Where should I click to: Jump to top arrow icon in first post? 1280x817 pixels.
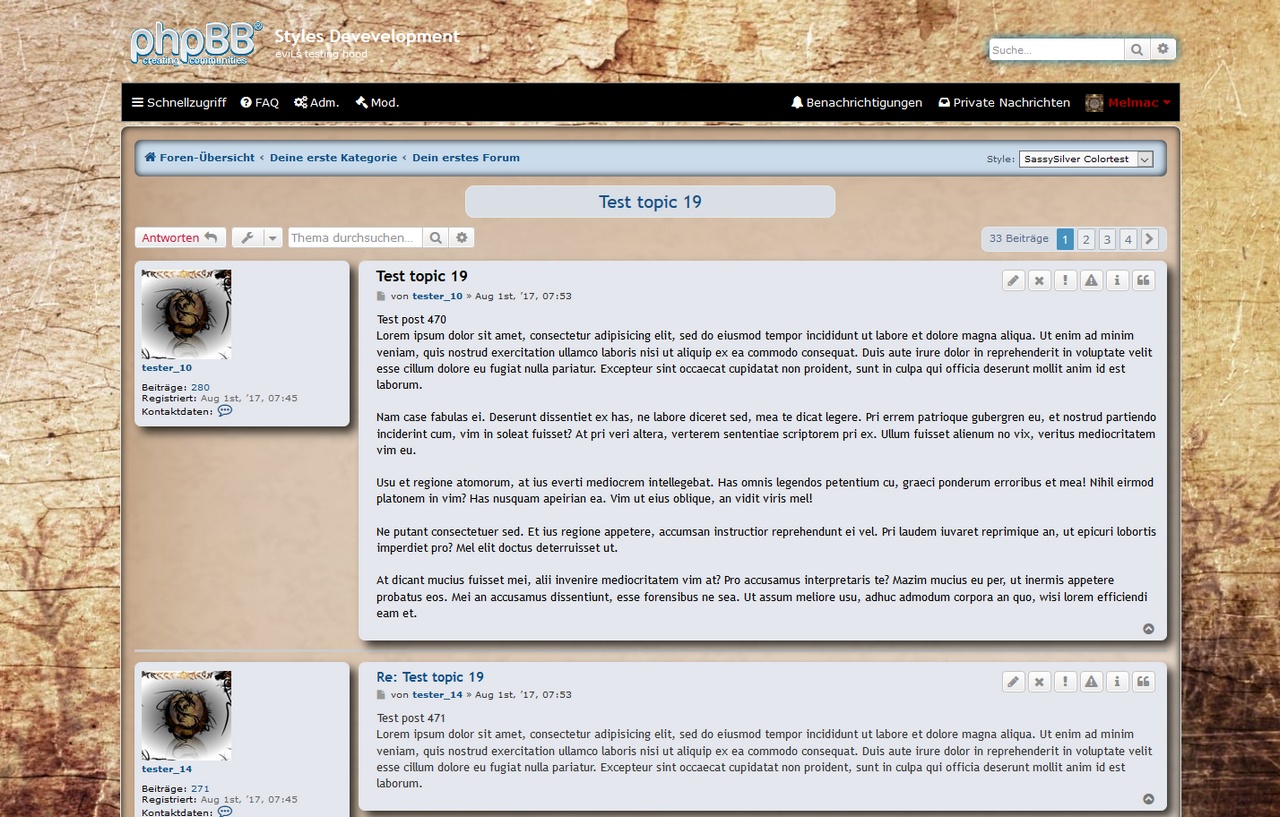pyautogui.click(x=1148, y=629)
